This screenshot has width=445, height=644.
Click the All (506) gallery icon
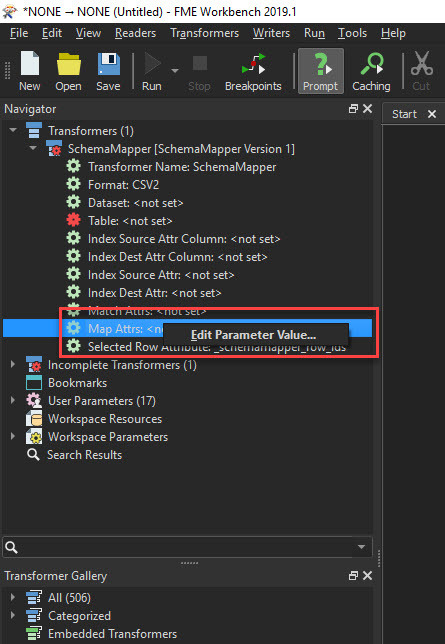click(x=34, y=597)
